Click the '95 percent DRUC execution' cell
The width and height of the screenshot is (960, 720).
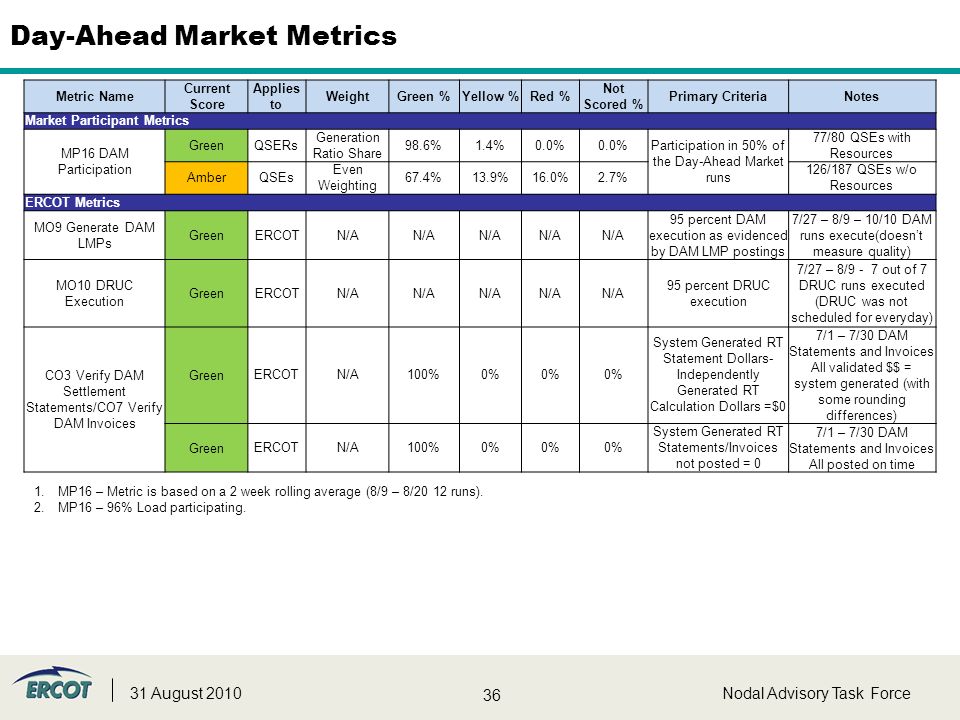(x=718, y=293)
